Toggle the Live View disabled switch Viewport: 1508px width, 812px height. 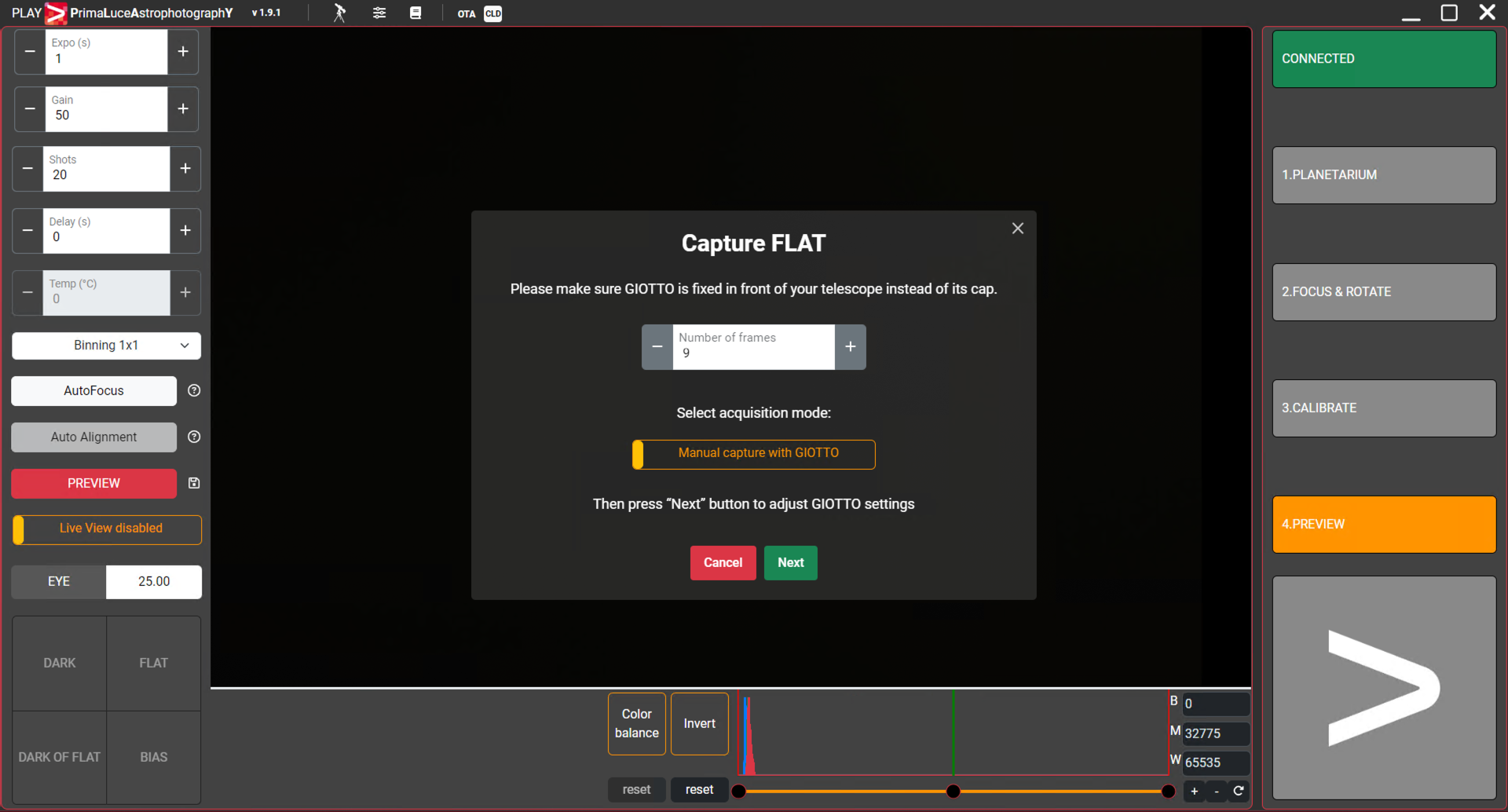(x=107, y=529)
